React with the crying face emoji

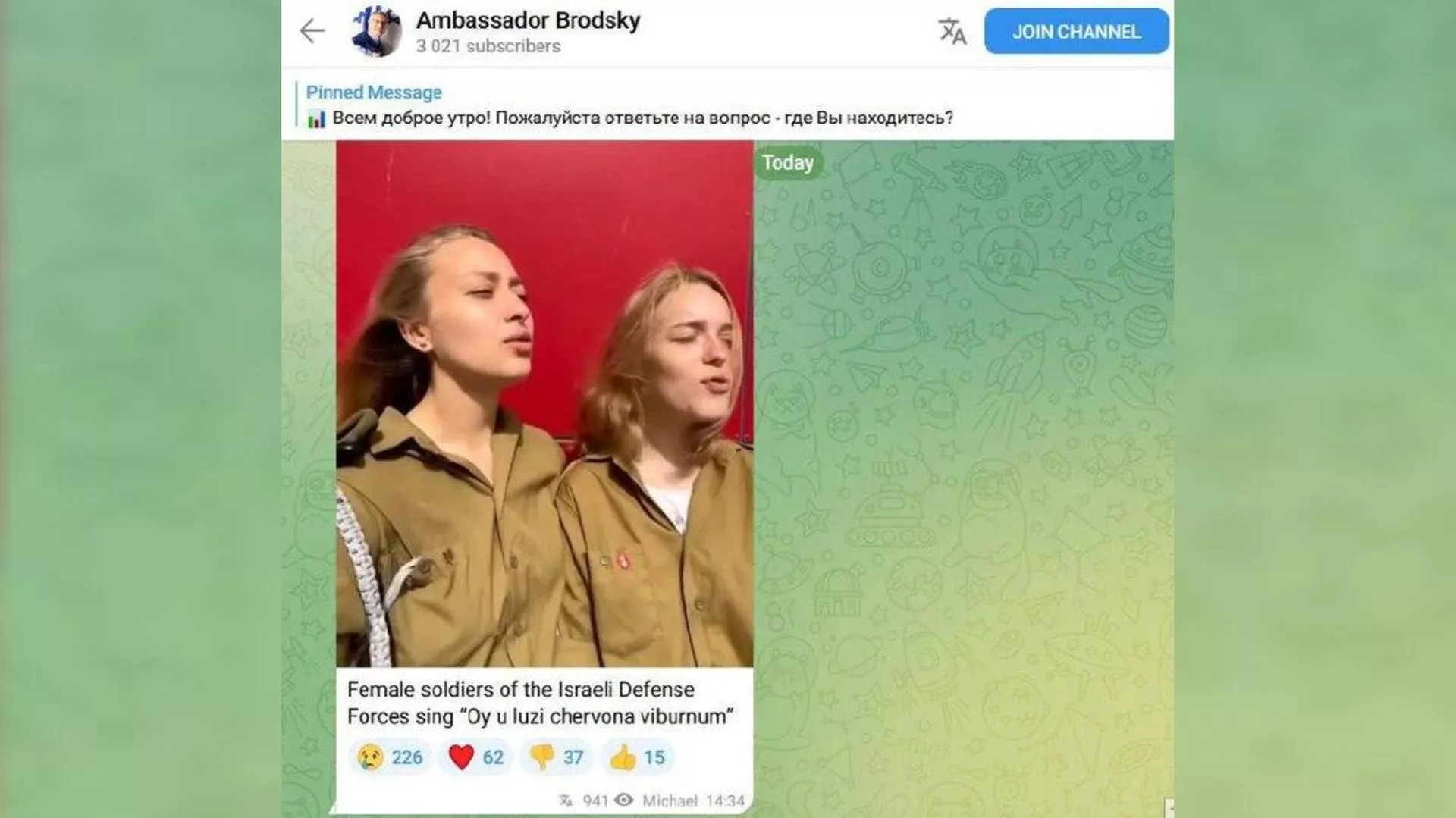(x=390, y=757)
